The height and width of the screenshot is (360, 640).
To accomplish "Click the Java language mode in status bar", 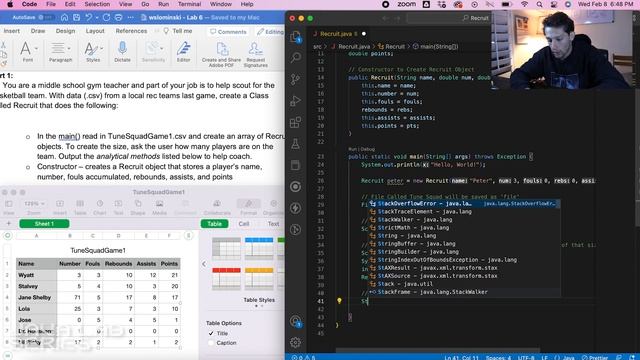I will [x=565, y=357].
